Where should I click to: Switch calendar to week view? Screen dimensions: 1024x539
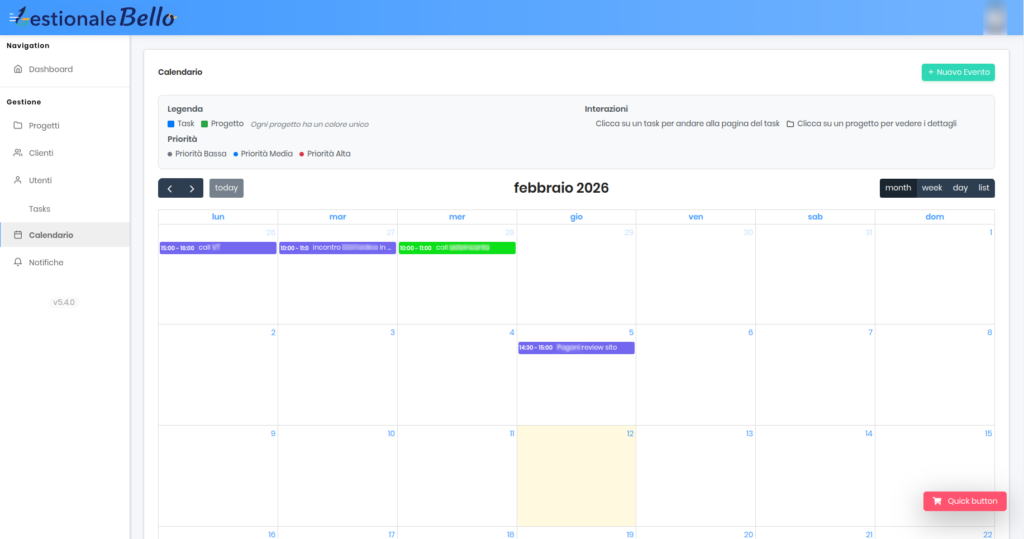pos(931,188)
